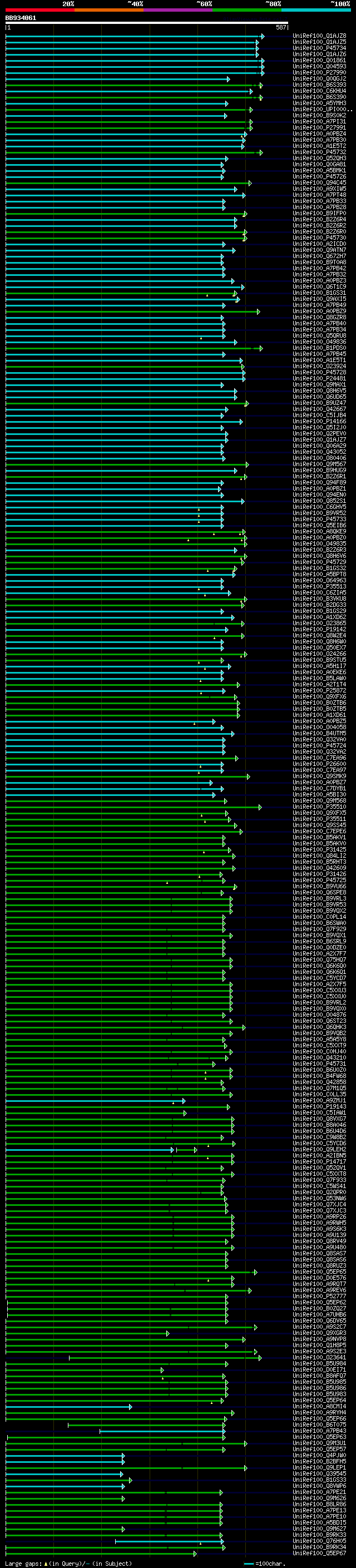Click hit label UniRef100_Q84LI2

(319, 856)
